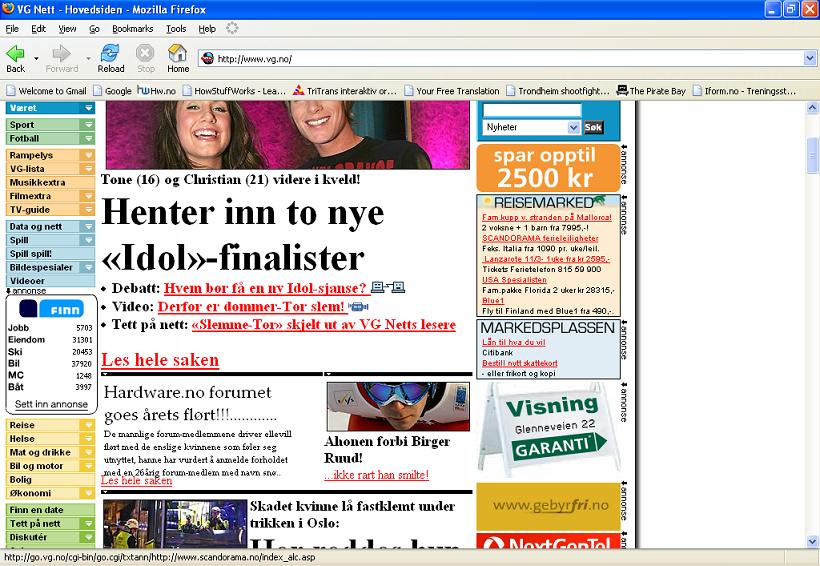Click the Back navigation arrow
This screenshot has height=566, width=820.
15,53
